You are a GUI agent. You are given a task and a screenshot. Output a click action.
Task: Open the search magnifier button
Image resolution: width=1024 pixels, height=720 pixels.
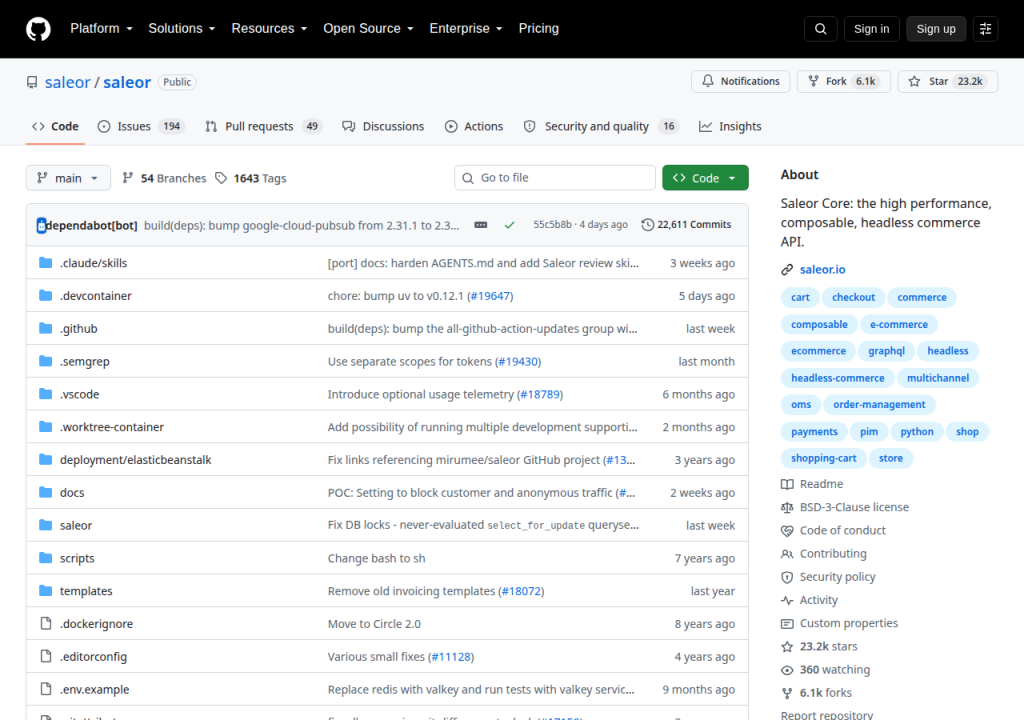point(821,29)
